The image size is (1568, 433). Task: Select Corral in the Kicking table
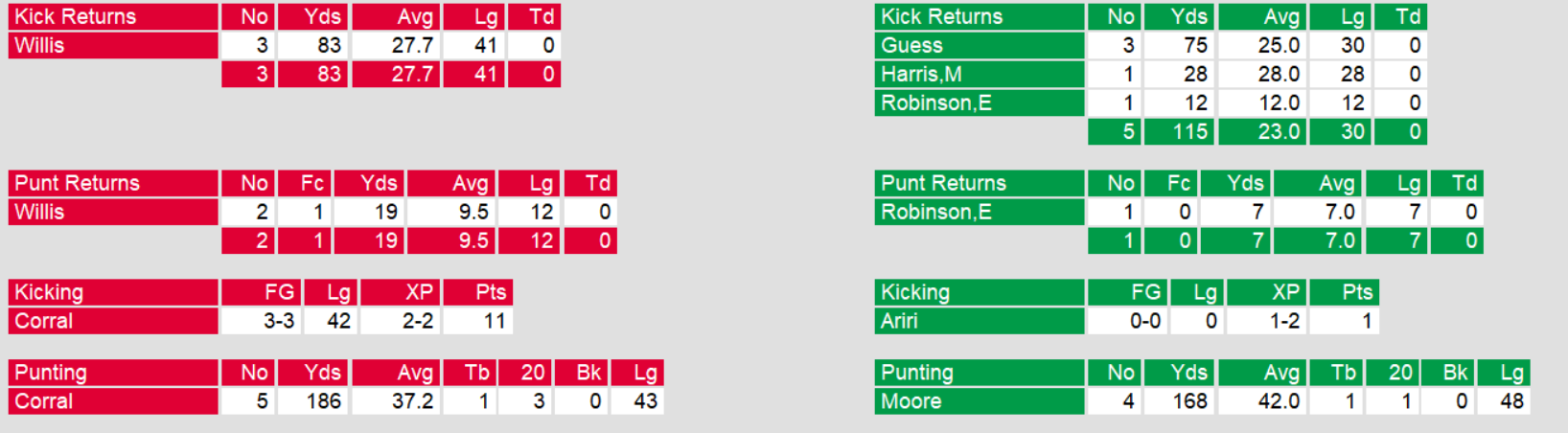[x=113, y=321]
